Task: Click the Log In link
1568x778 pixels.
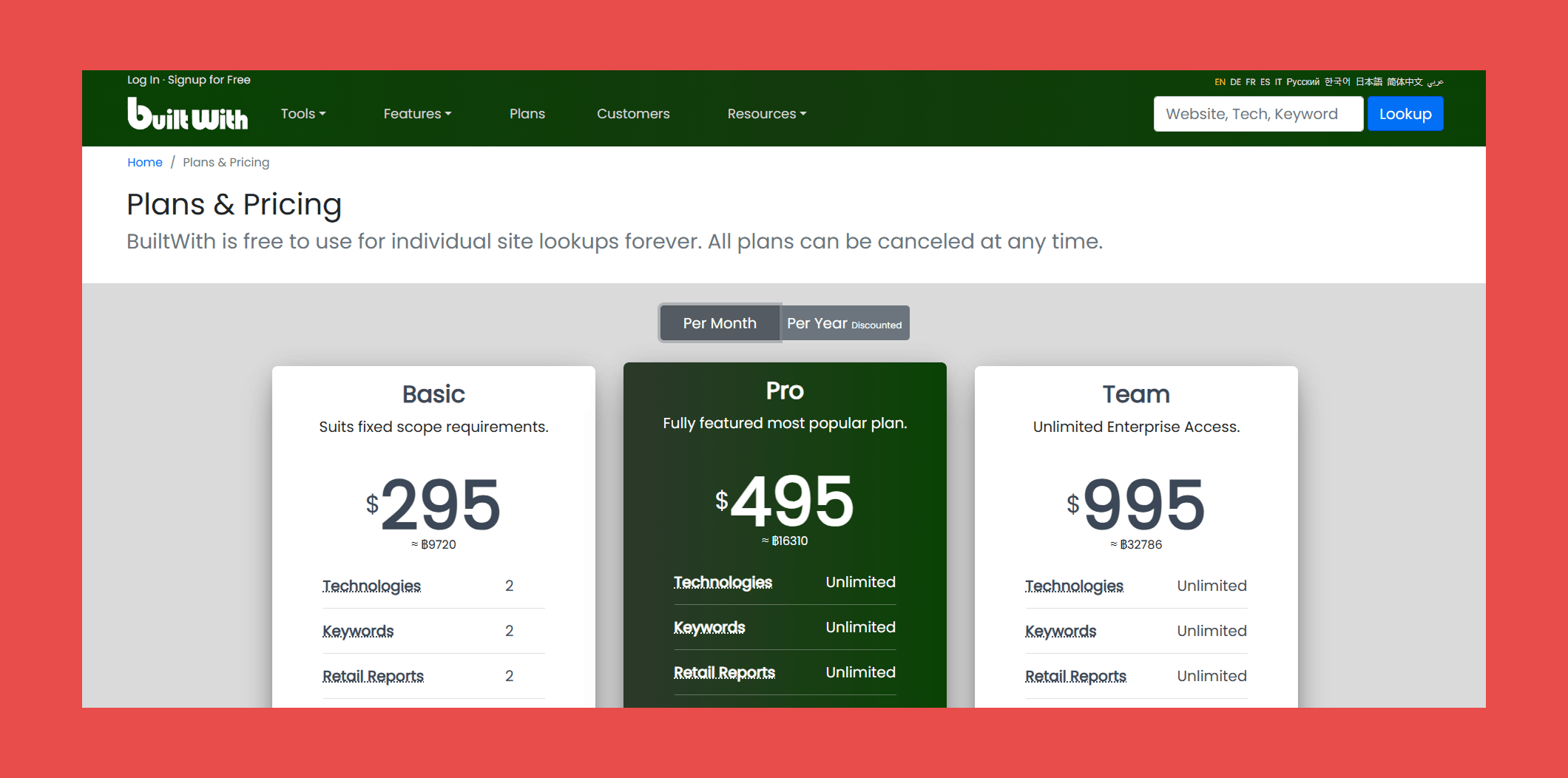Action: (143, 80)
